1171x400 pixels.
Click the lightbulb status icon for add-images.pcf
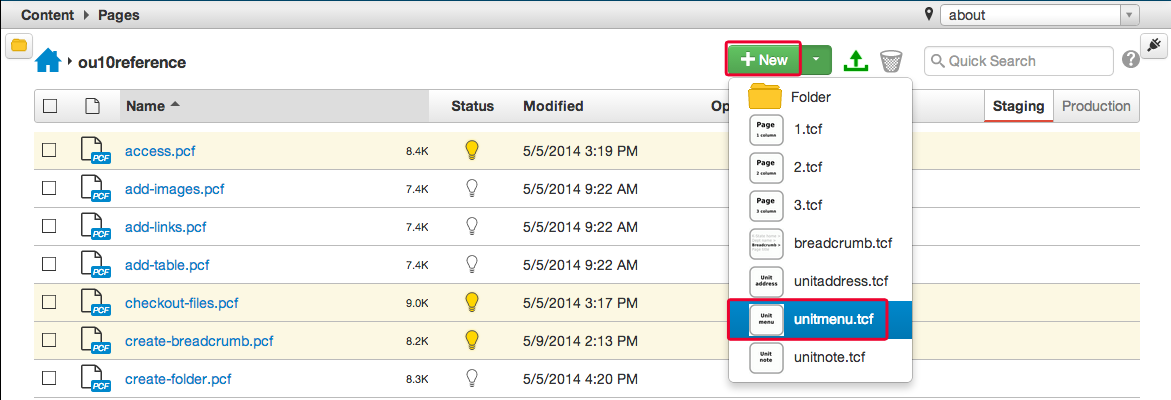click(473, 188)
